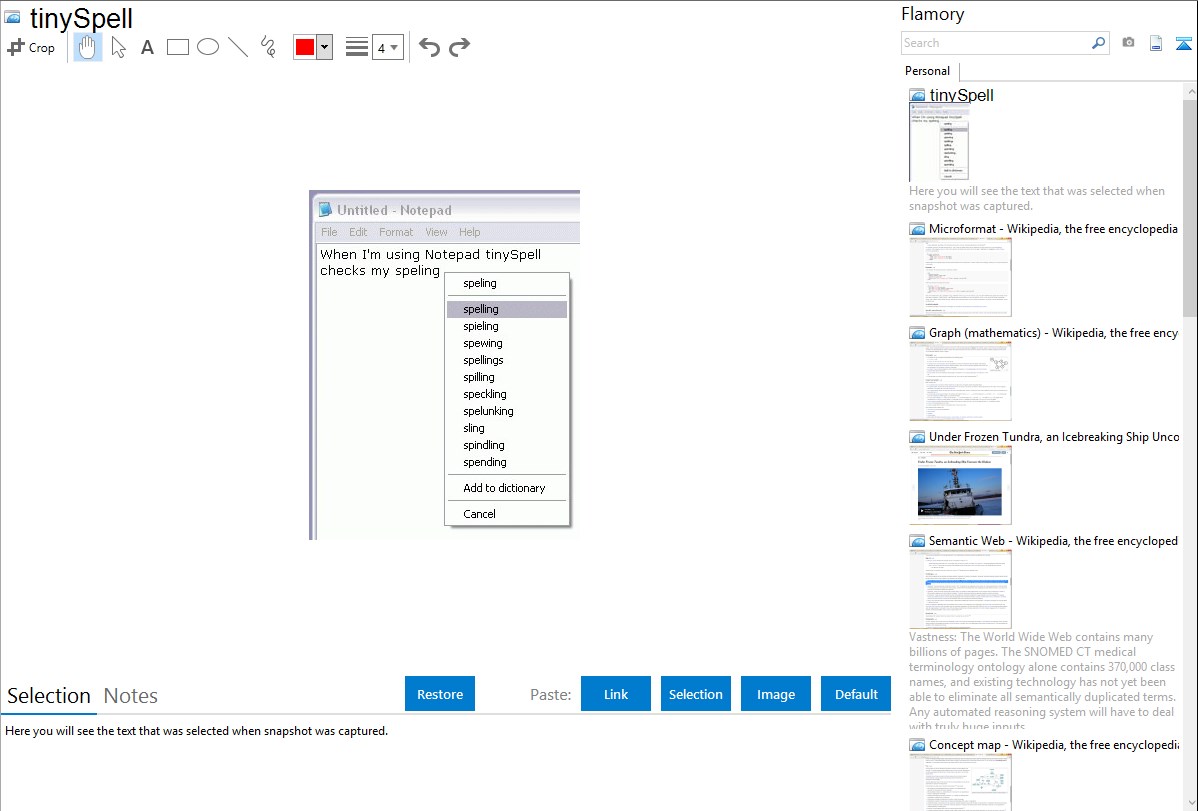This screenshot has height=811, width=1198.
Task: Open the annotation color dropdown arrow
Action: 325,47
